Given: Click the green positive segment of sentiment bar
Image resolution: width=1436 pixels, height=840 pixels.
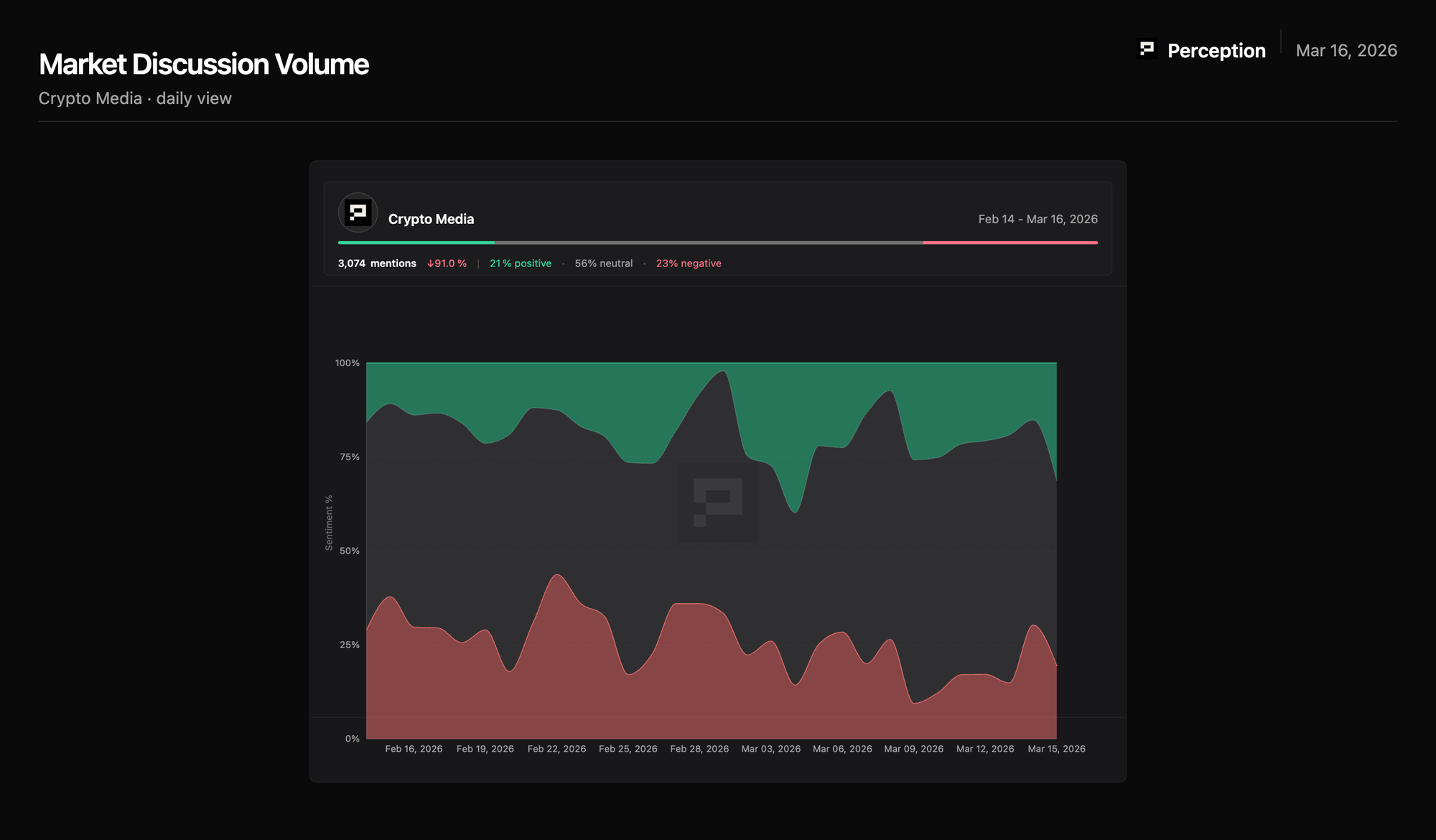Looking at the screenshot, I should click(x=416, y=243).
